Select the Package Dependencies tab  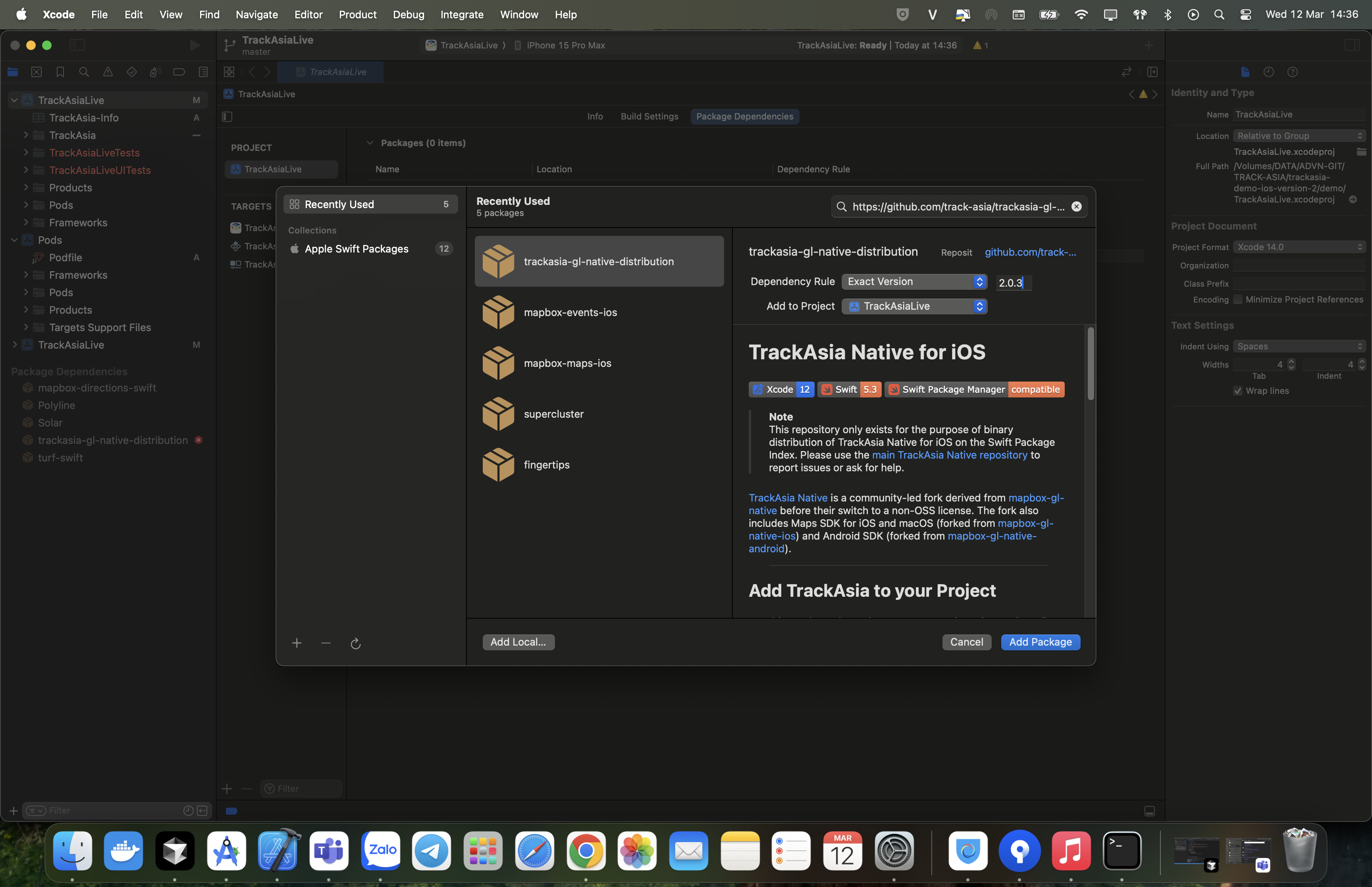[744, 116]
